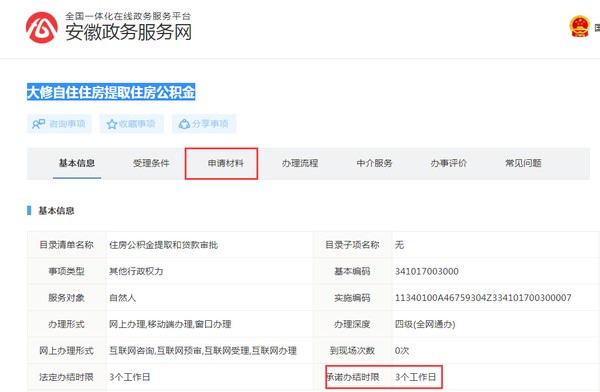Click the Anhui government service red logo
600x392 pixels.
(x=42, y=28)
